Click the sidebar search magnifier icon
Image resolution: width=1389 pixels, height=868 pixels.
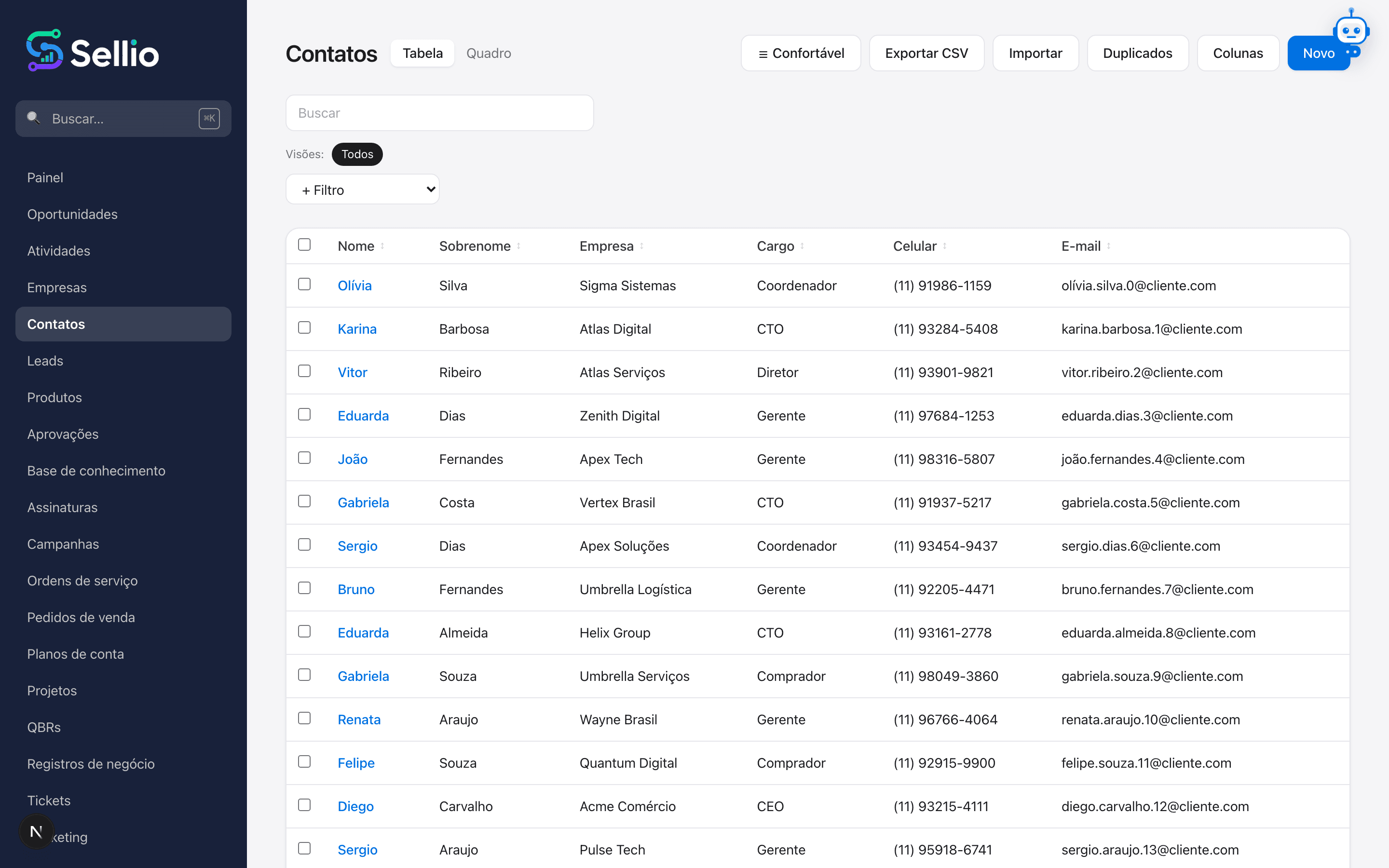(x=33, y=118)
